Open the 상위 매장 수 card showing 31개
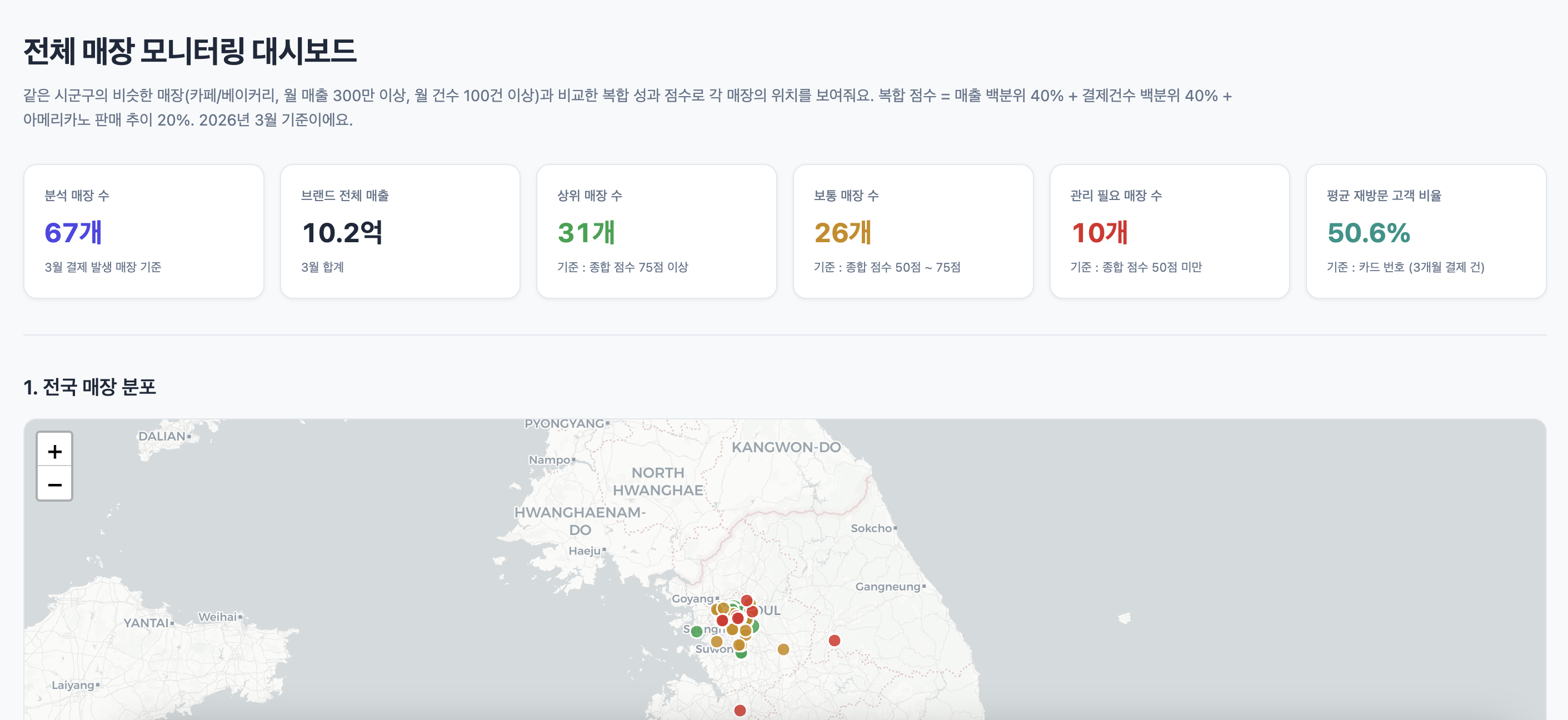Viewport: 1568px width, 720px height. point(656,231)
